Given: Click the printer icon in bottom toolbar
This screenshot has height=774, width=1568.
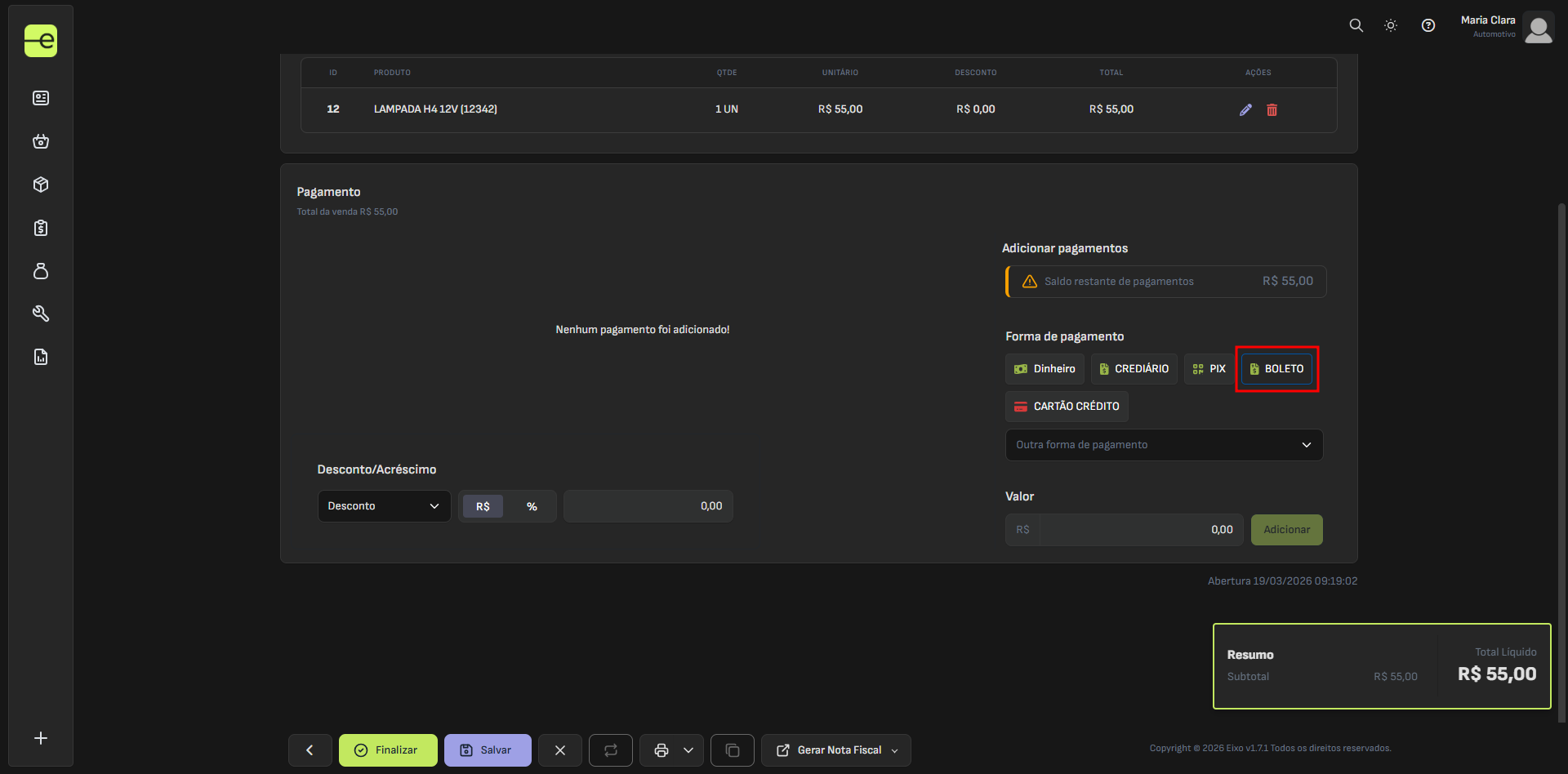Looking at the screenshot, I should click(x=661, y=750).
